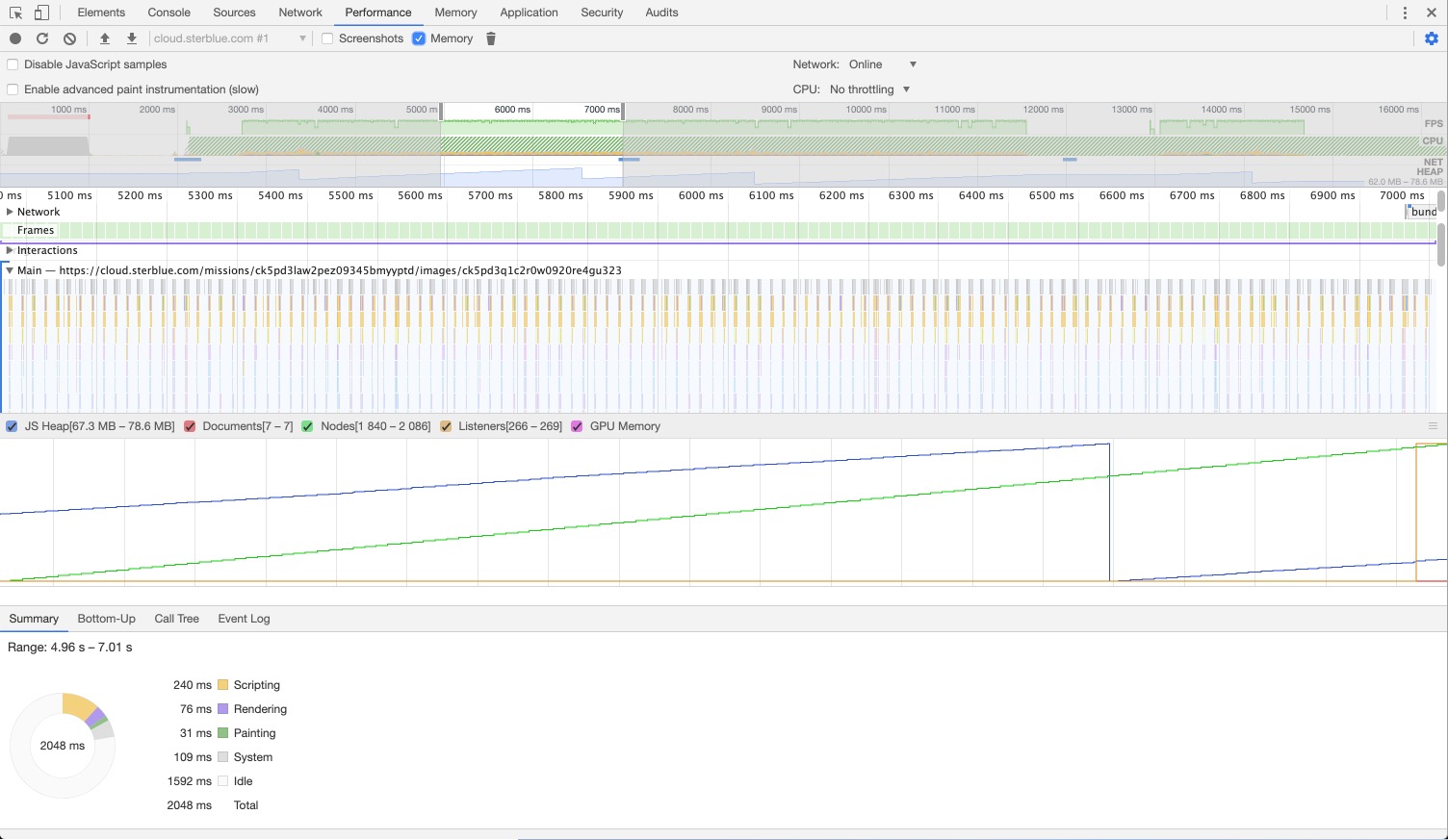This screenshot has width=1448, height=840.
Task: Save the current performance profile
Action: [130, 38]
